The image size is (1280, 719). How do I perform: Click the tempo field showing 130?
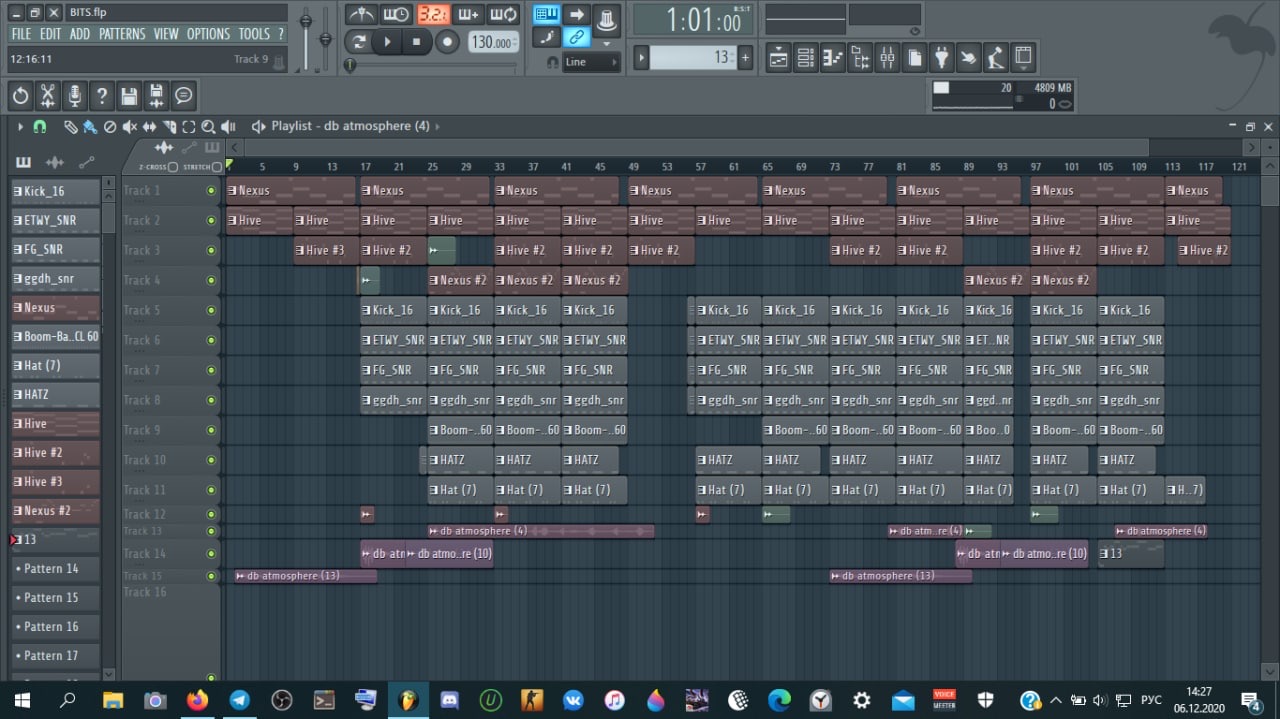coord(494,42)
